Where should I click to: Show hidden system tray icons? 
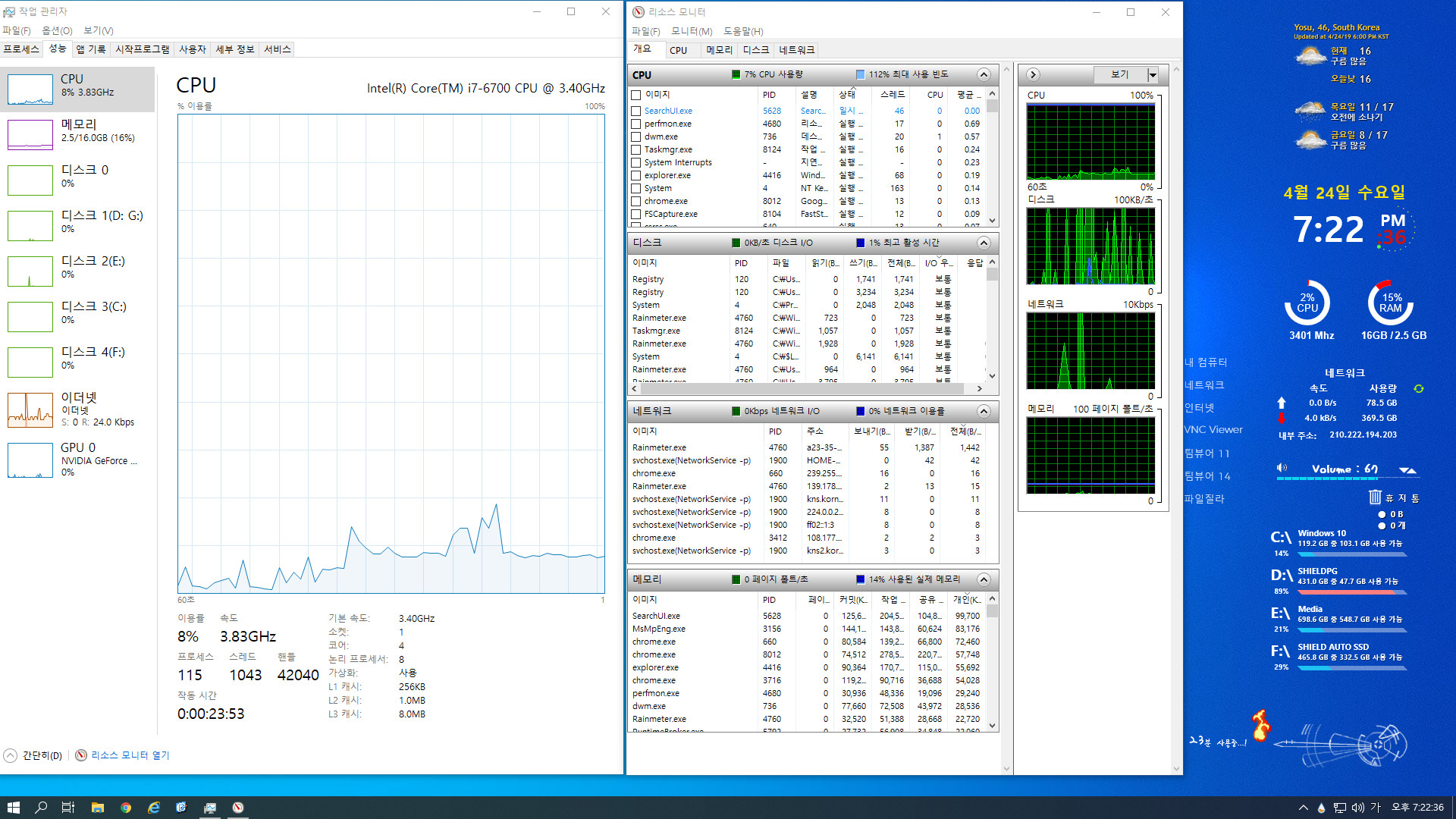1303,808
